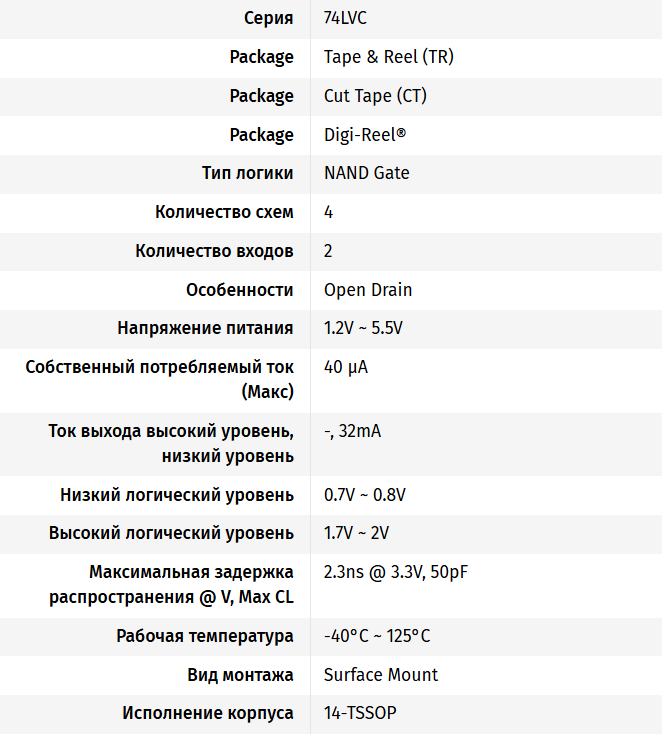This screenshot has height=734, width=662.
Task: Click the 14-TSSOP package case value
Action: [360, 713]
